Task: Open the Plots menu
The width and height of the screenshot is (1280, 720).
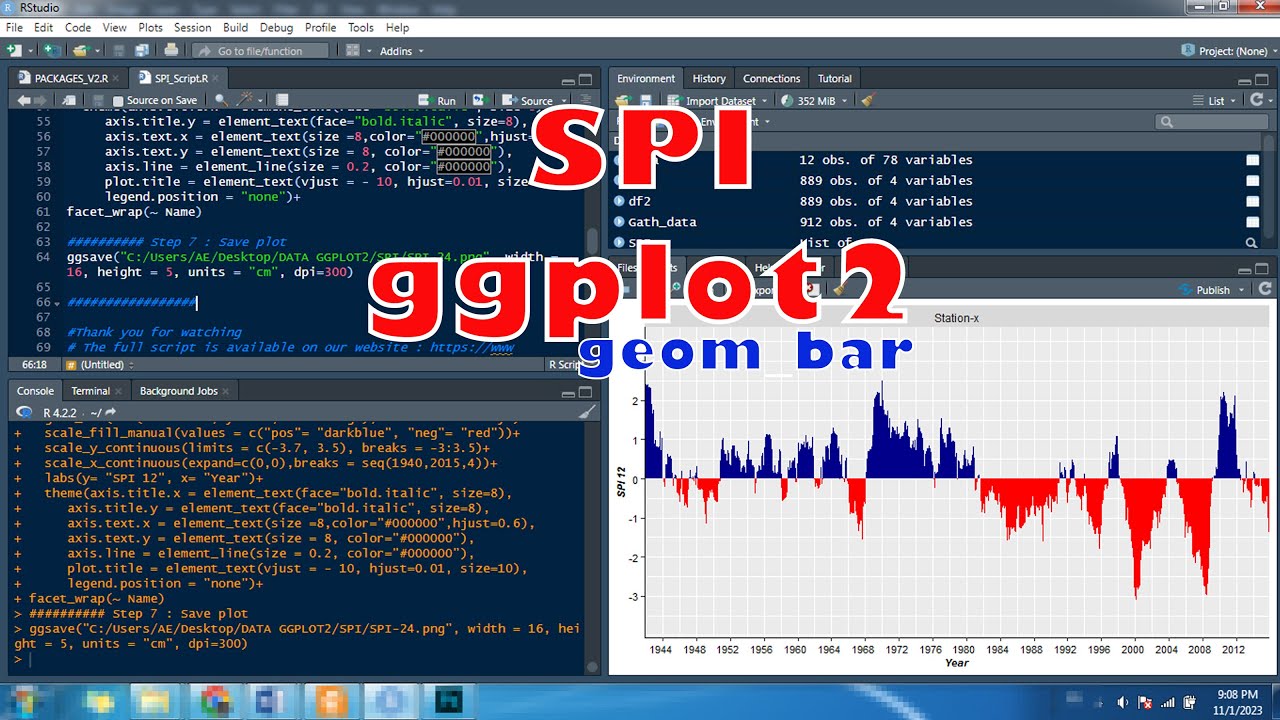Action: [x=150, y=28]
